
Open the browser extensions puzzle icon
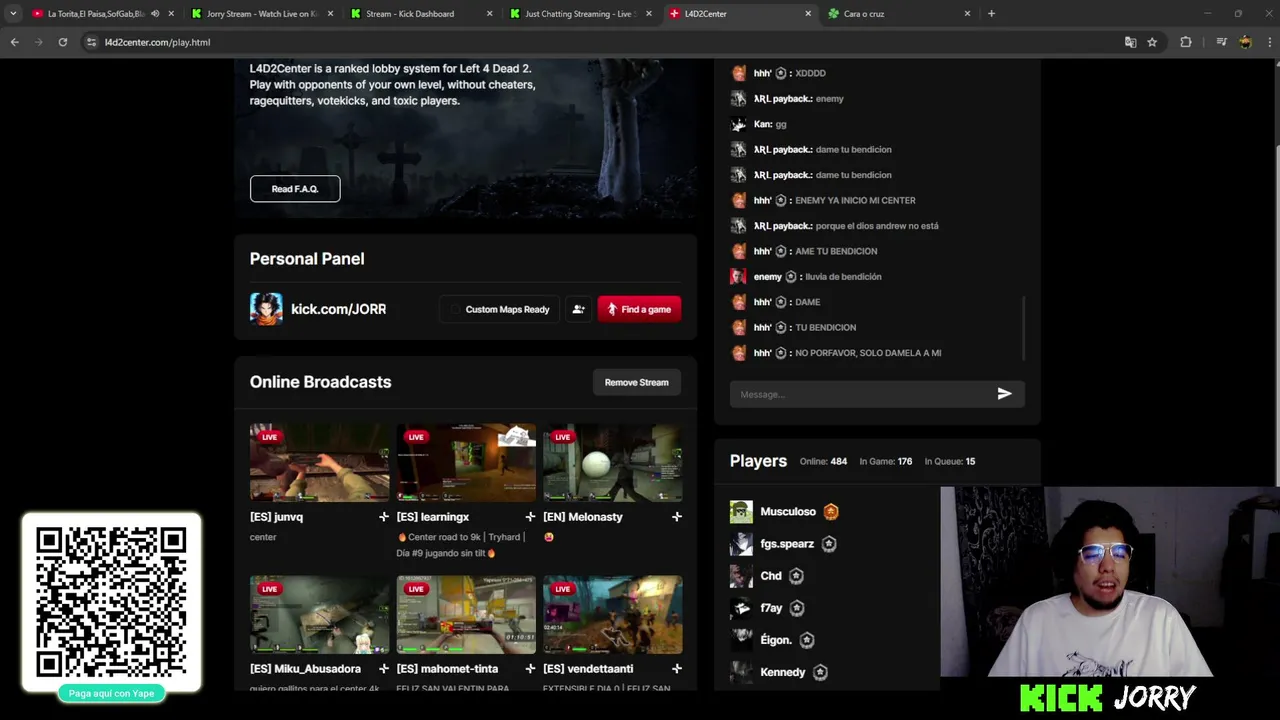pyautogui.click(x=1186, y=42)
